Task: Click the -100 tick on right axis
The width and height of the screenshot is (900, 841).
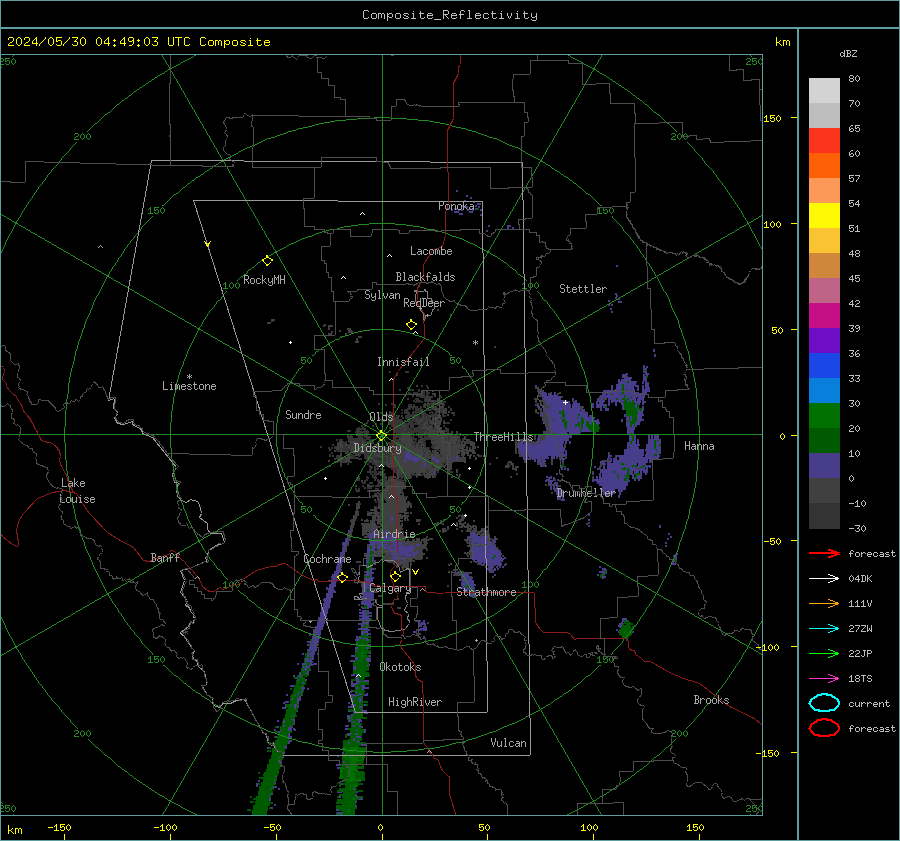Action: click(x=767, y=647)
